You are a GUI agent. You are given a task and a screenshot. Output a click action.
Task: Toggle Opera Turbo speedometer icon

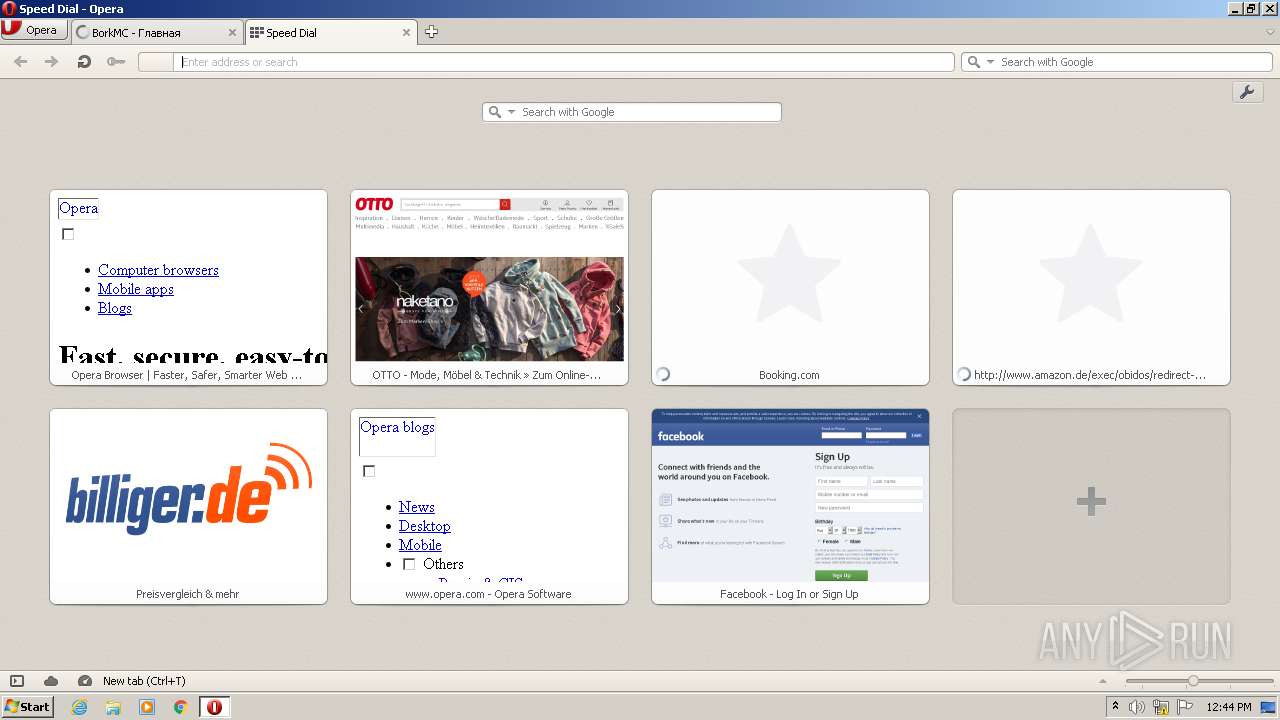85,681
